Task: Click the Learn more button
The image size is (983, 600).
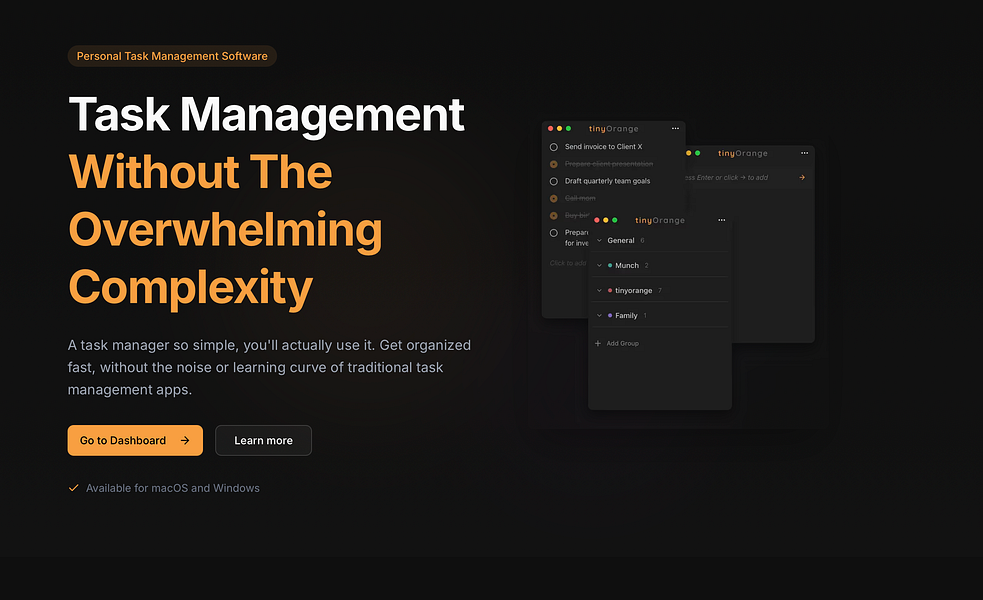Action: [263, 441]
